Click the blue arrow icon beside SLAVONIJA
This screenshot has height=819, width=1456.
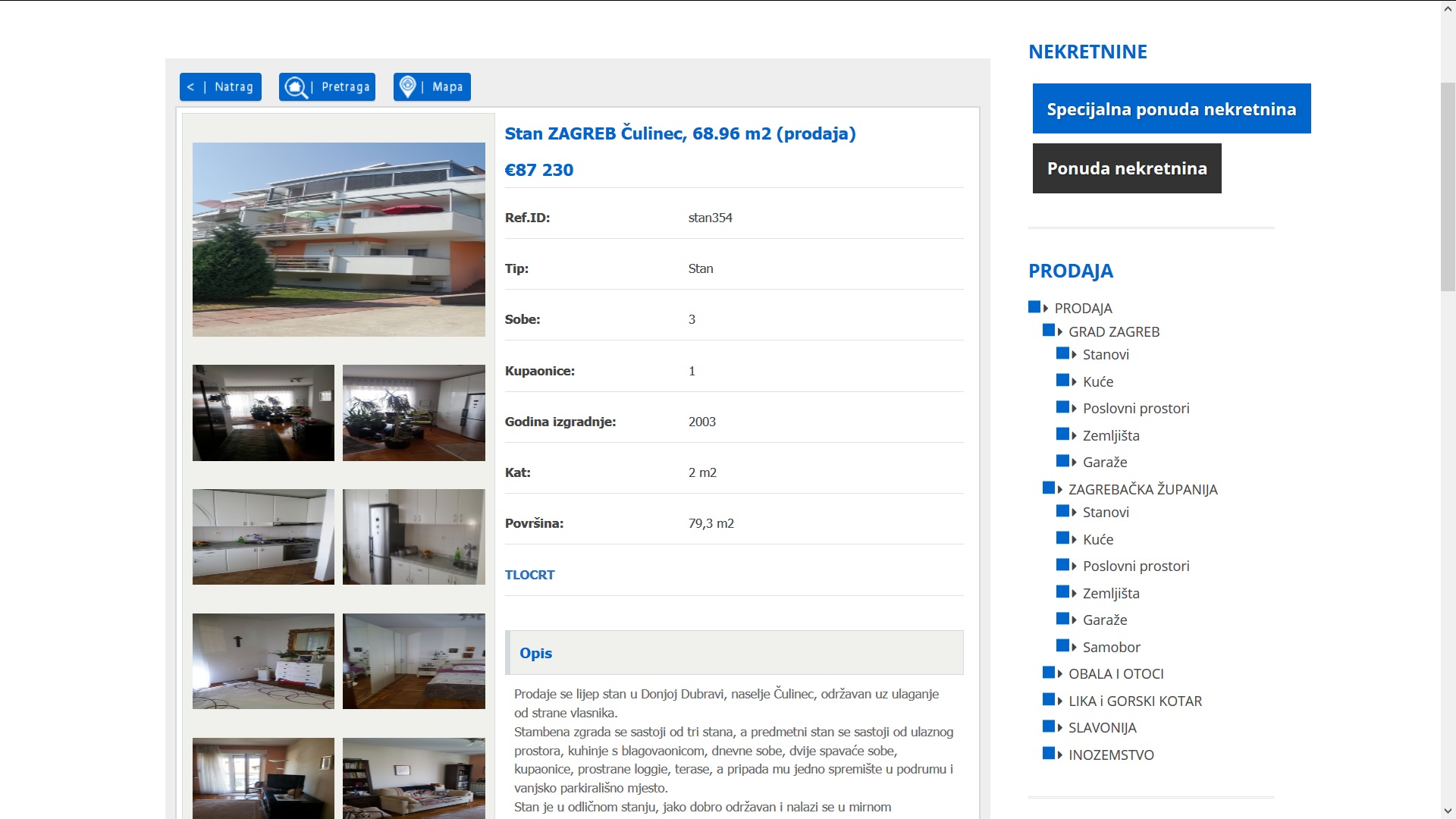[x=1053, y=726]
